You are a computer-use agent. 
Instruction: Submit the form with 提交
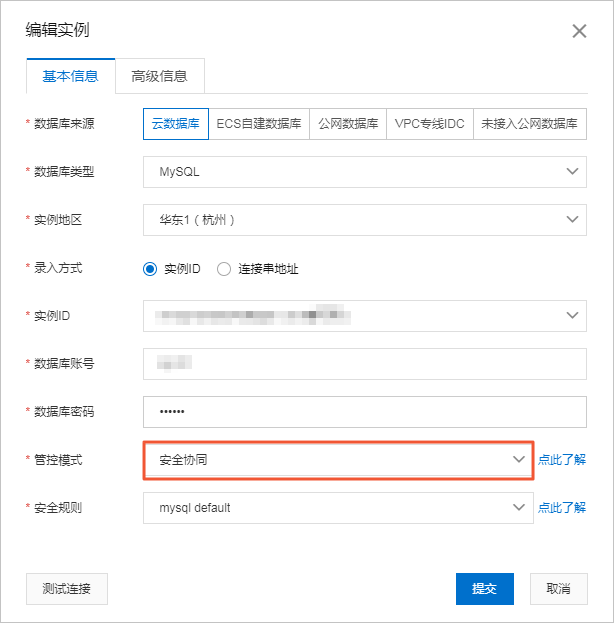(x=485, y=589)
